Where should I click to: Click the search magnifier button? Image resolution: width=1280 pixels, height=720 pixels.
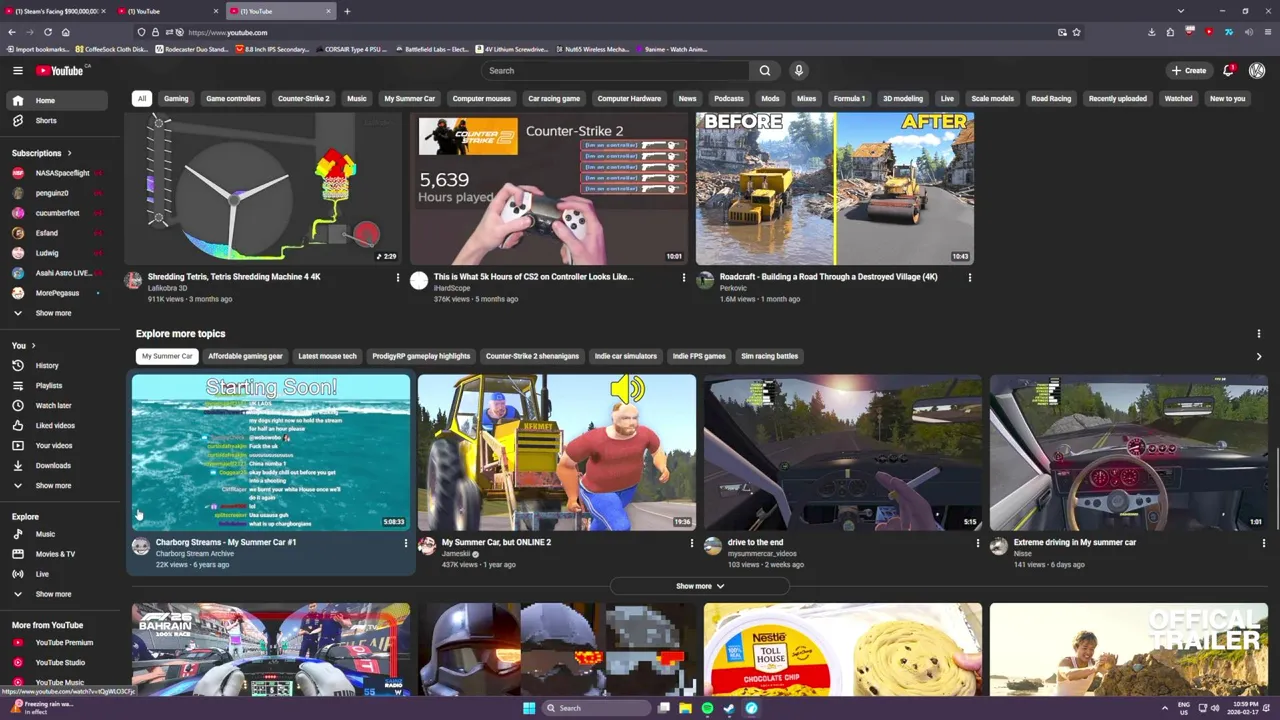coord(765,70)
